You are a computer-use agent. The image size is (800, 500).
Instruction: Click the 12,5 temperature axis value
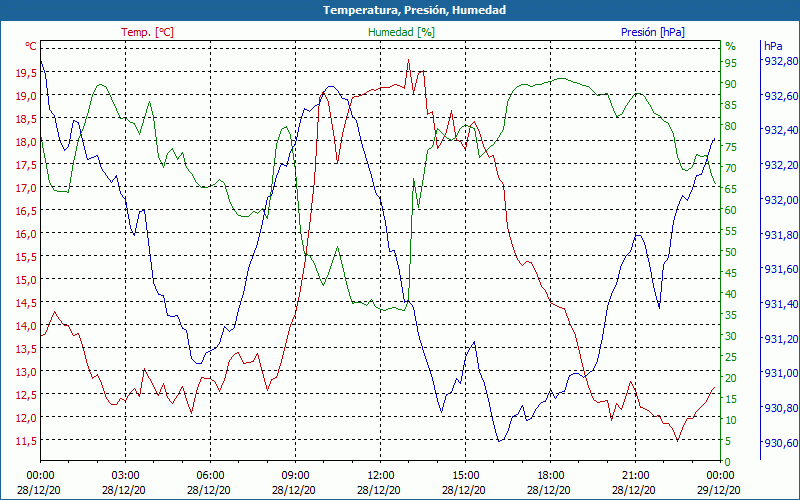point(26,395)
